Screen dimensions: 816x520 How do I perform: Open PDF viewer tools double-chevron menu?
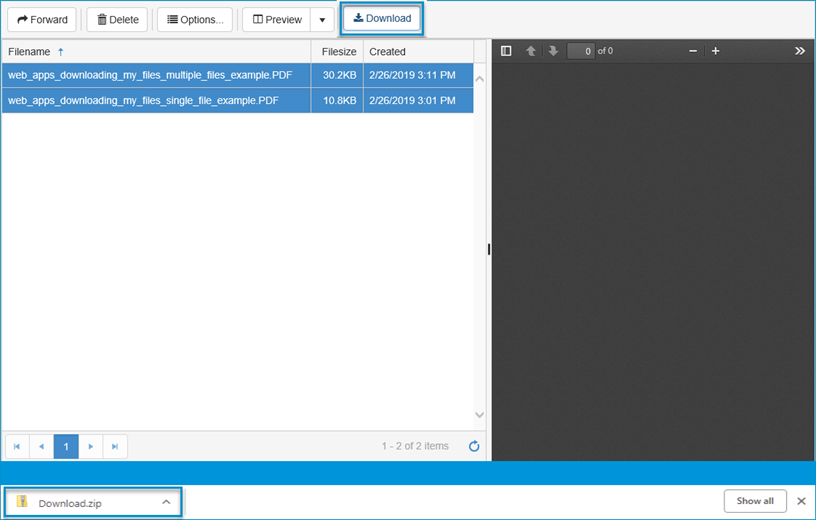pos(799,51)
